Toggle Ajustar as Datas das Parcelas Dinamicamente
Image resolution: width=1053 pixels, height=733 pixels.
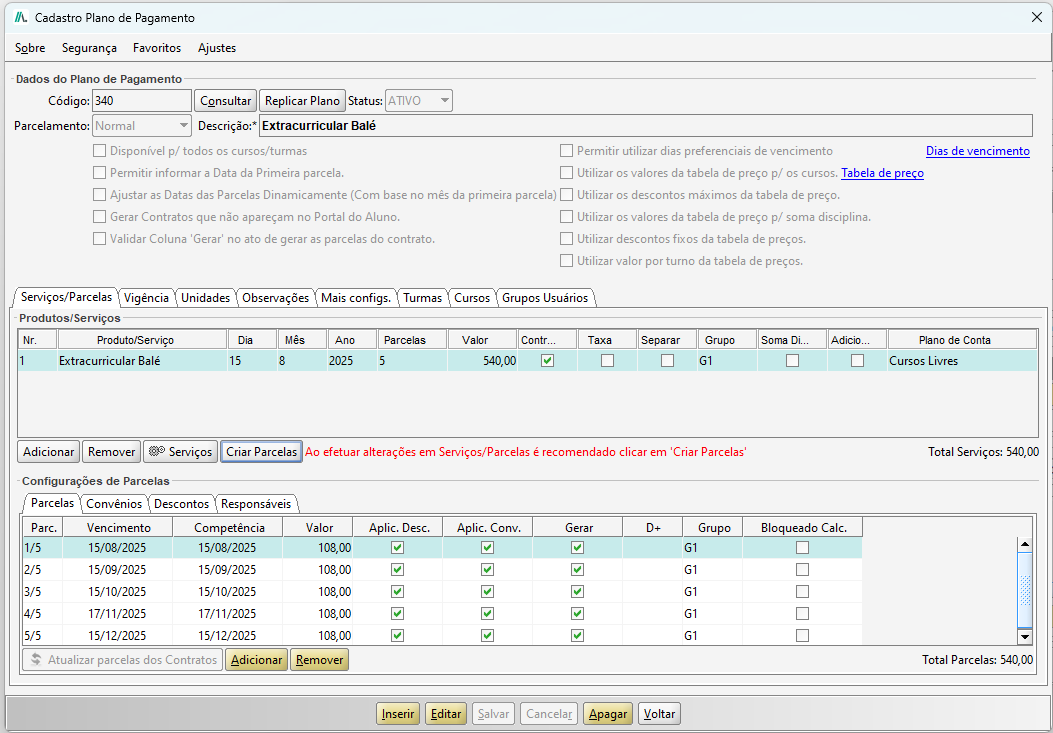pos(99,195)
